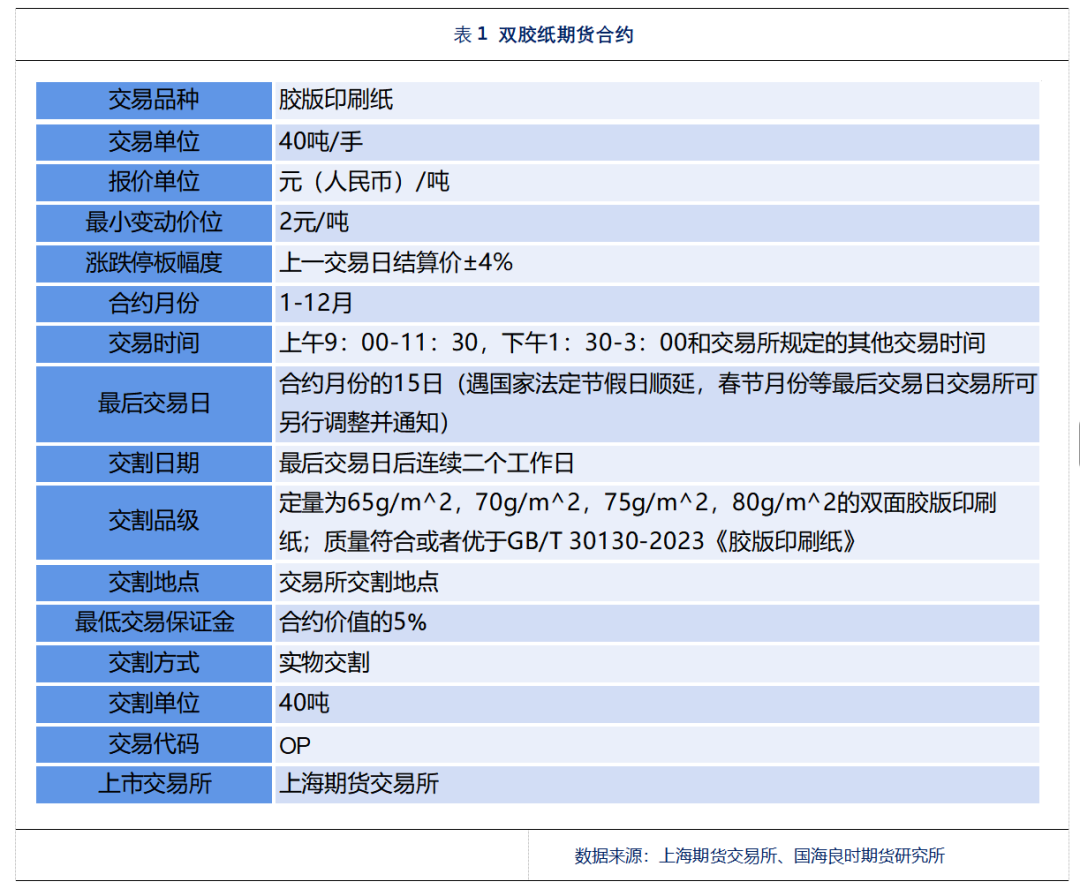Select the '交割品级' label cell
1080x889 pixels.
[x=154, y=523]
